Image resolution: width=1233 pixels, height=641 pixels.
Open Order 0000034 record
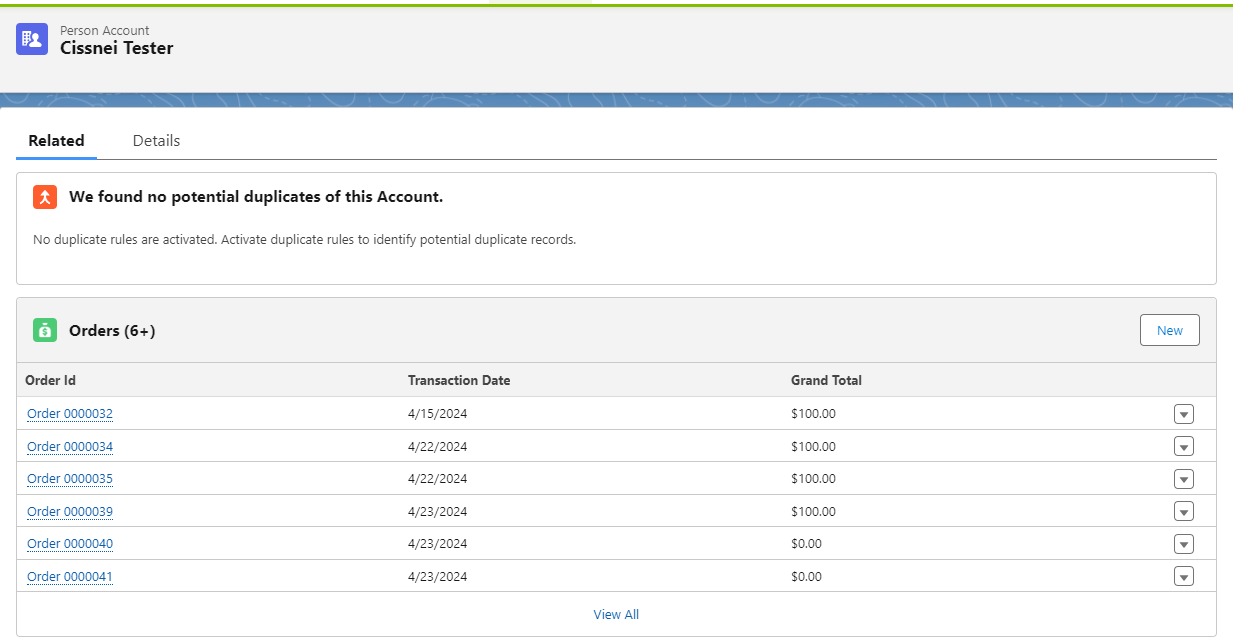coord(70,447)
